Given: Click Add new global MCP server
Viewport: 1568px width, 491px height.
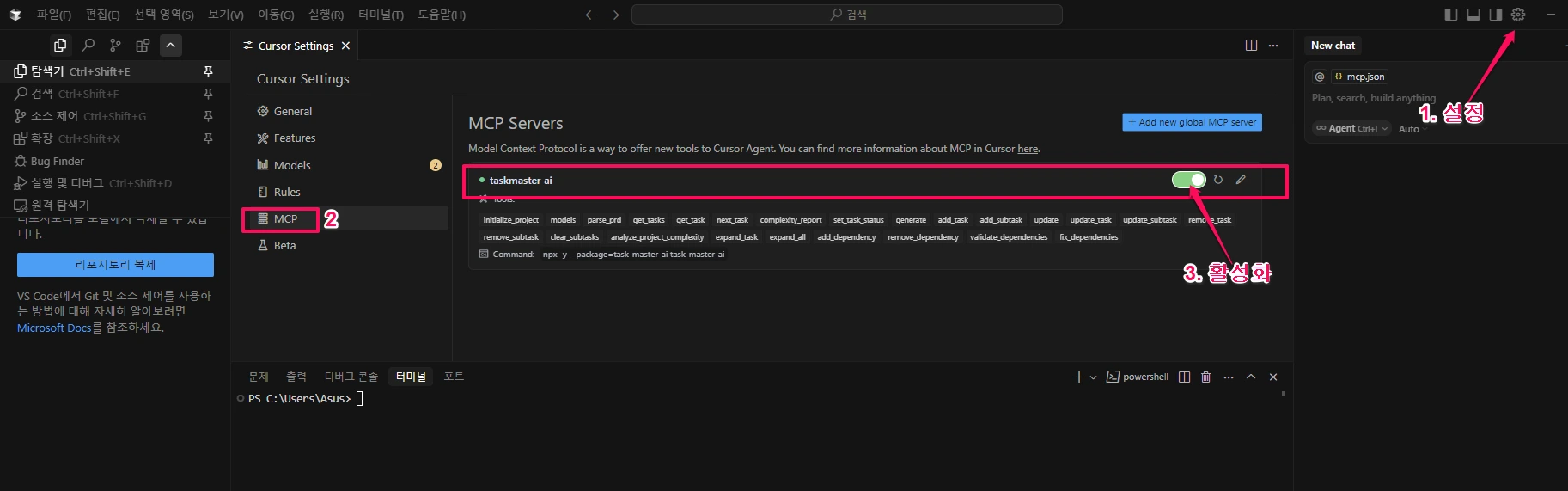Looking at the screenshot, I should 1192,122.
